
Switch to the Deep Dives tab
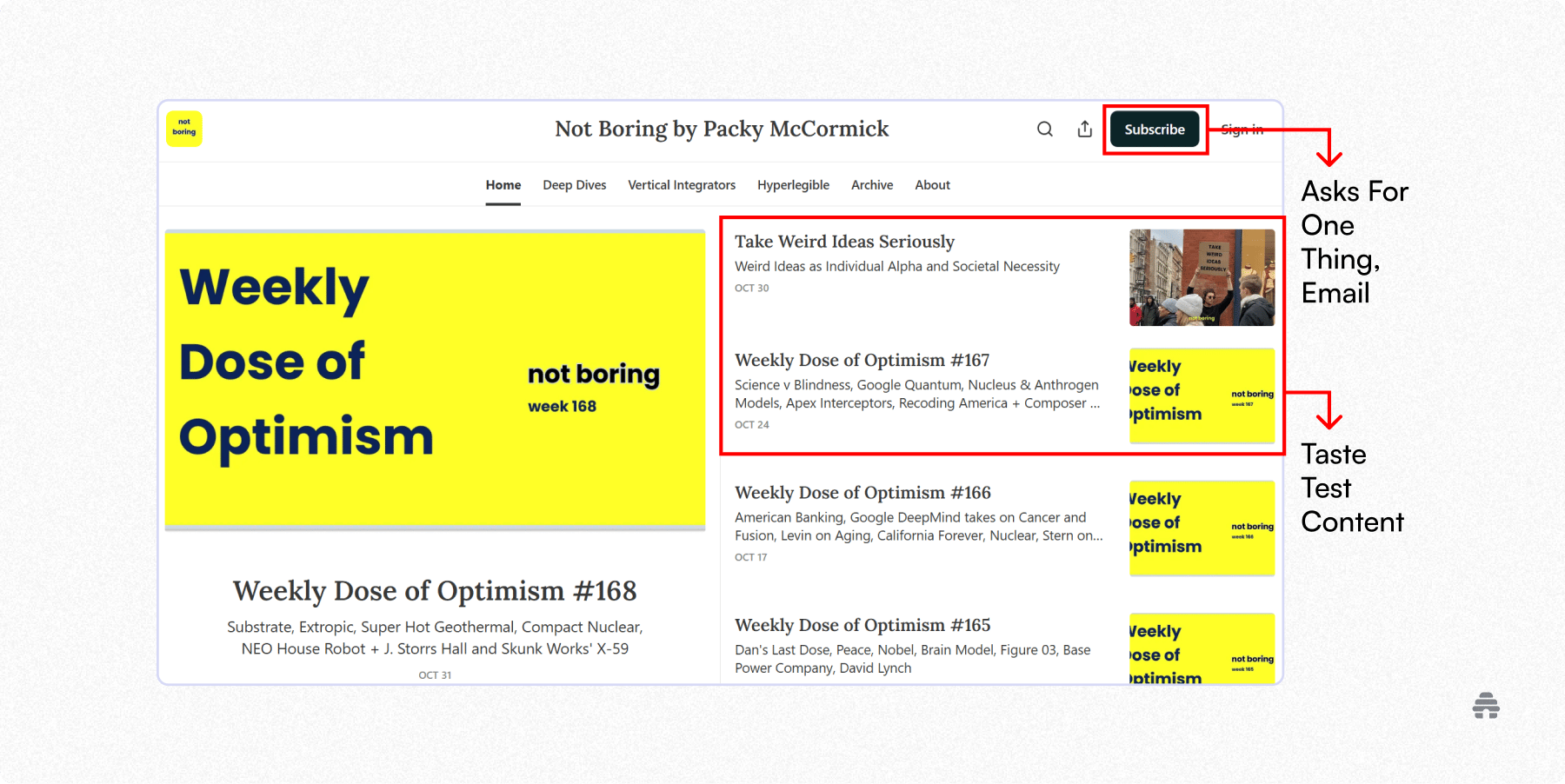[575, 185]
